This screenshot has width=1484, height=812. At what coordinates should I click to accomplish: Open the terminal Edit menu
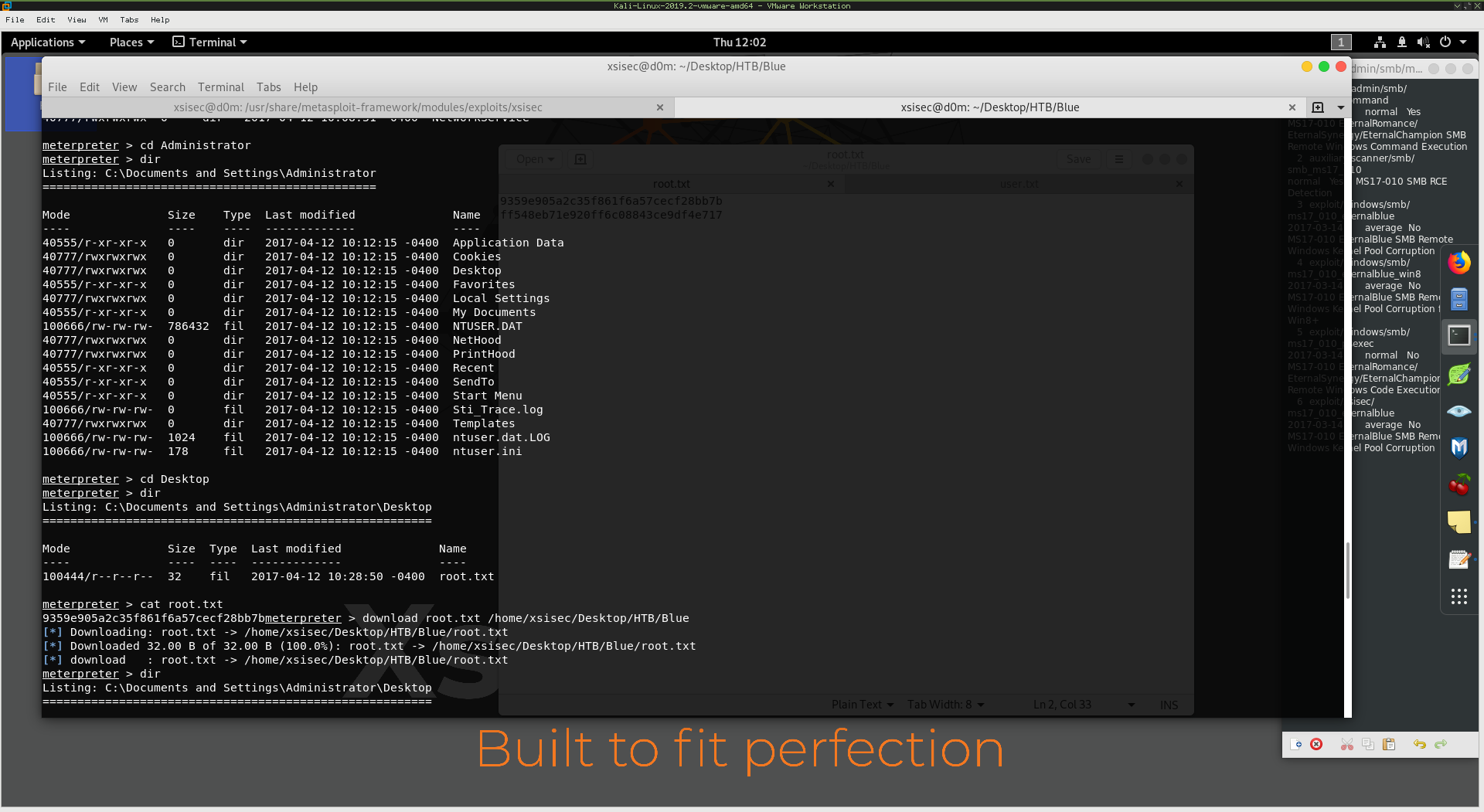90,87
